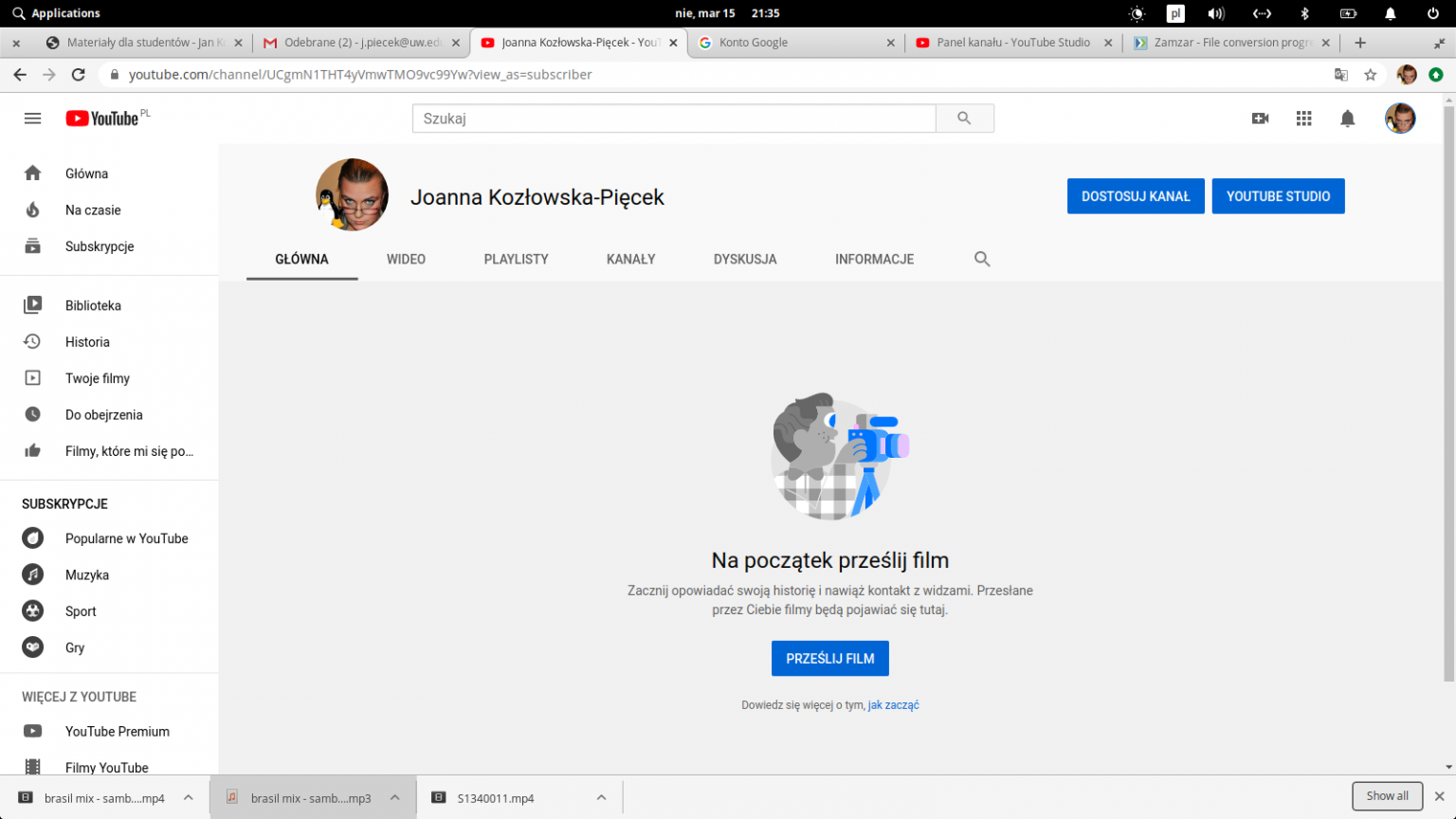Click the Szukaj search field

click(674, 118)
